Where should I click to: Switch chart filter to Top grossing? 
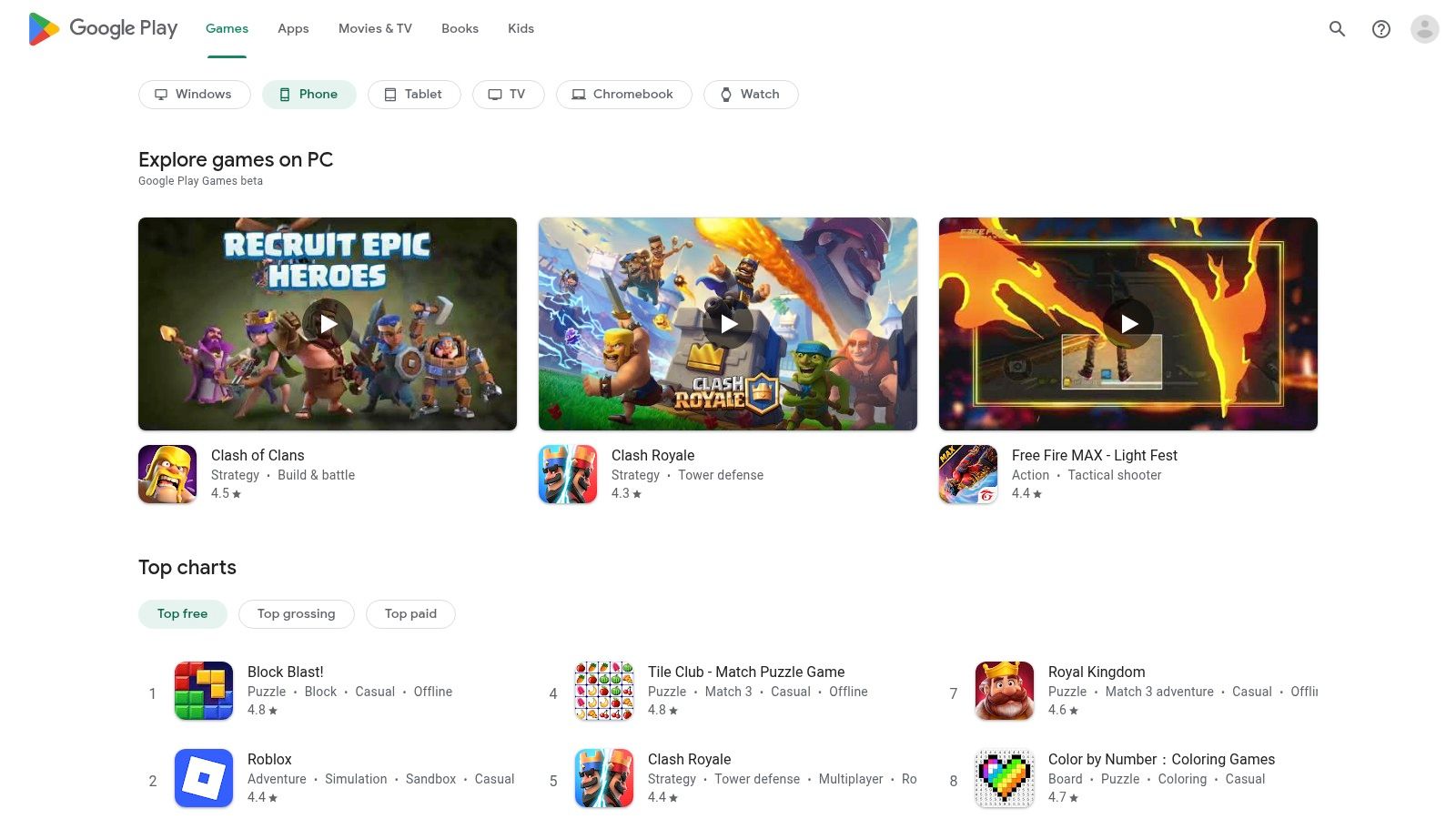(x=296, y=613)
